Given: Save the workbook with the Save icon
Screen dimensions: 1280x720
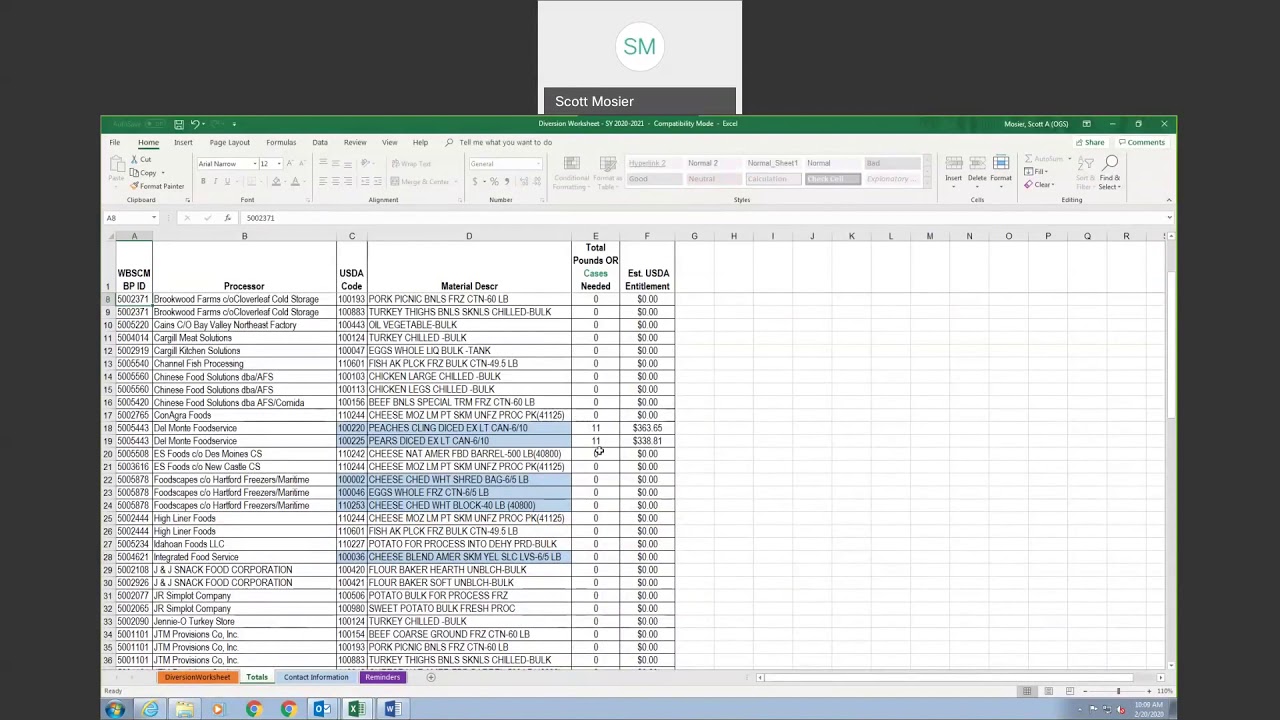Looking at the screenshot, I should pos(178,124).
